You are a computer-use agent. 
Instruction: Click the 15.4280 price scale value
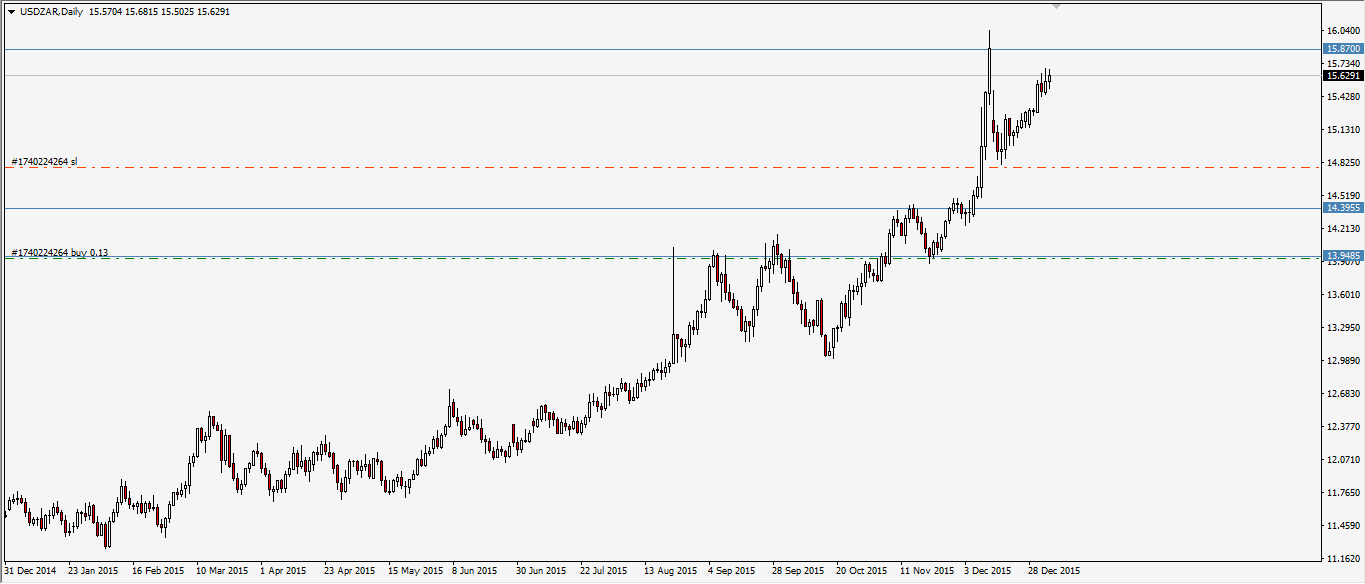[x=1343, y=97]
